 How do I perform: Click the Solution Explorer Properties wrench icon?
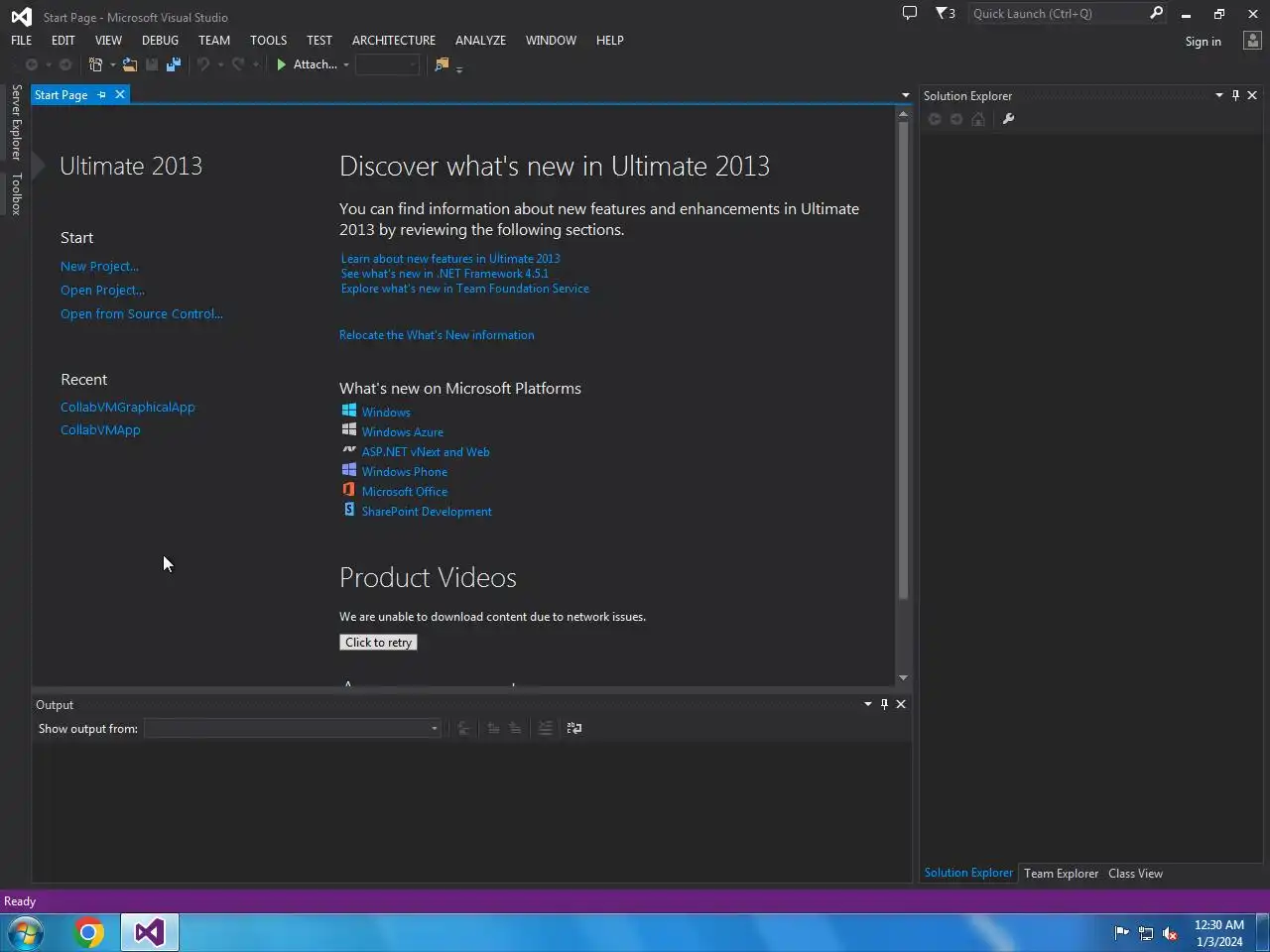pyautogui.click(x=1008, y=119)
